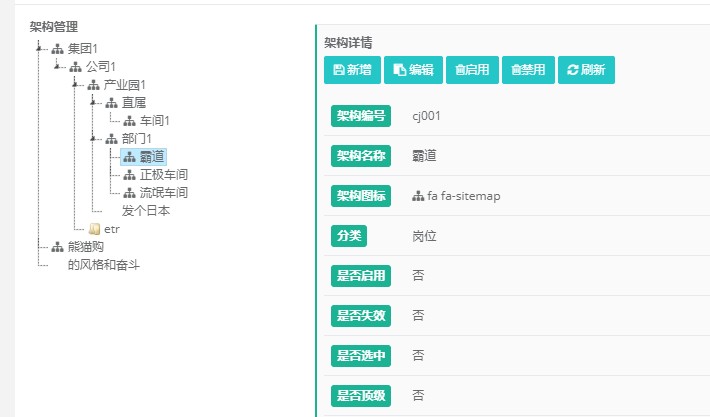
Task: Click the 是否选中 label
Action: tap(361, 355)
